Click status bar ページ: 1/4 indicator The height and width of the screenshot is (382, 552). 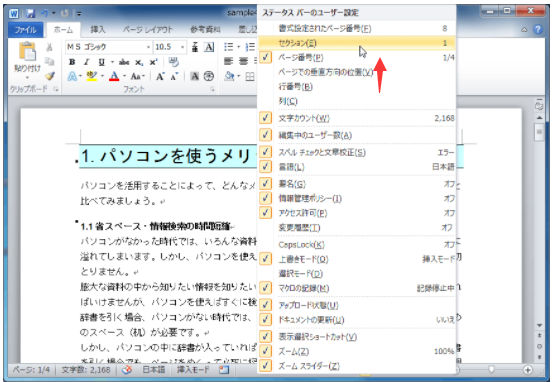click(31, 370)
